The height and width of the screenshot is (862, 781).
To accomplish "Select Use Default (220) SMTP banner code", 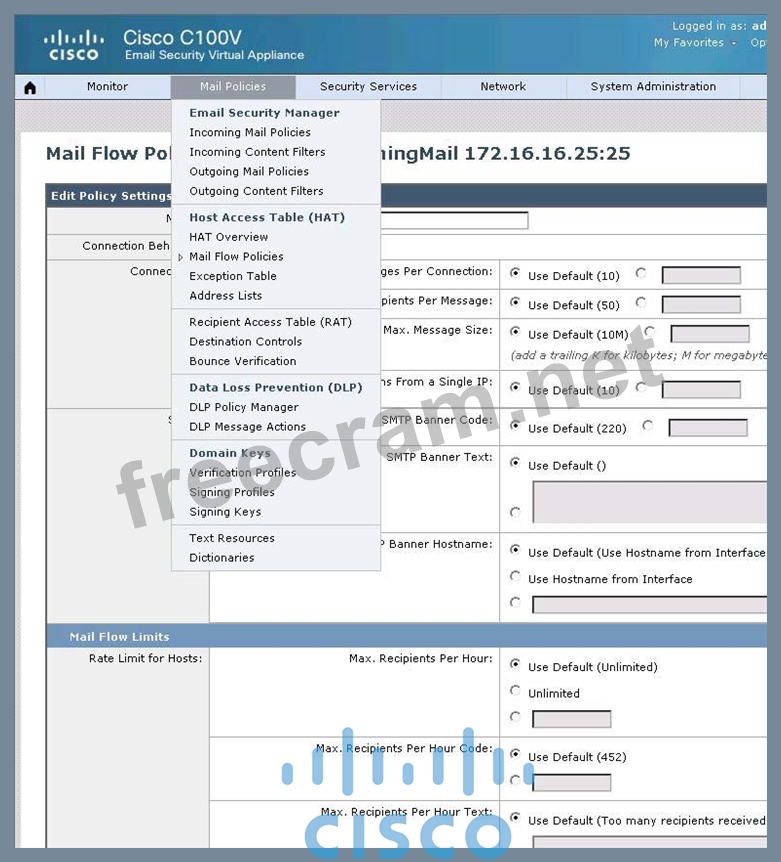I will click(516, 425).
